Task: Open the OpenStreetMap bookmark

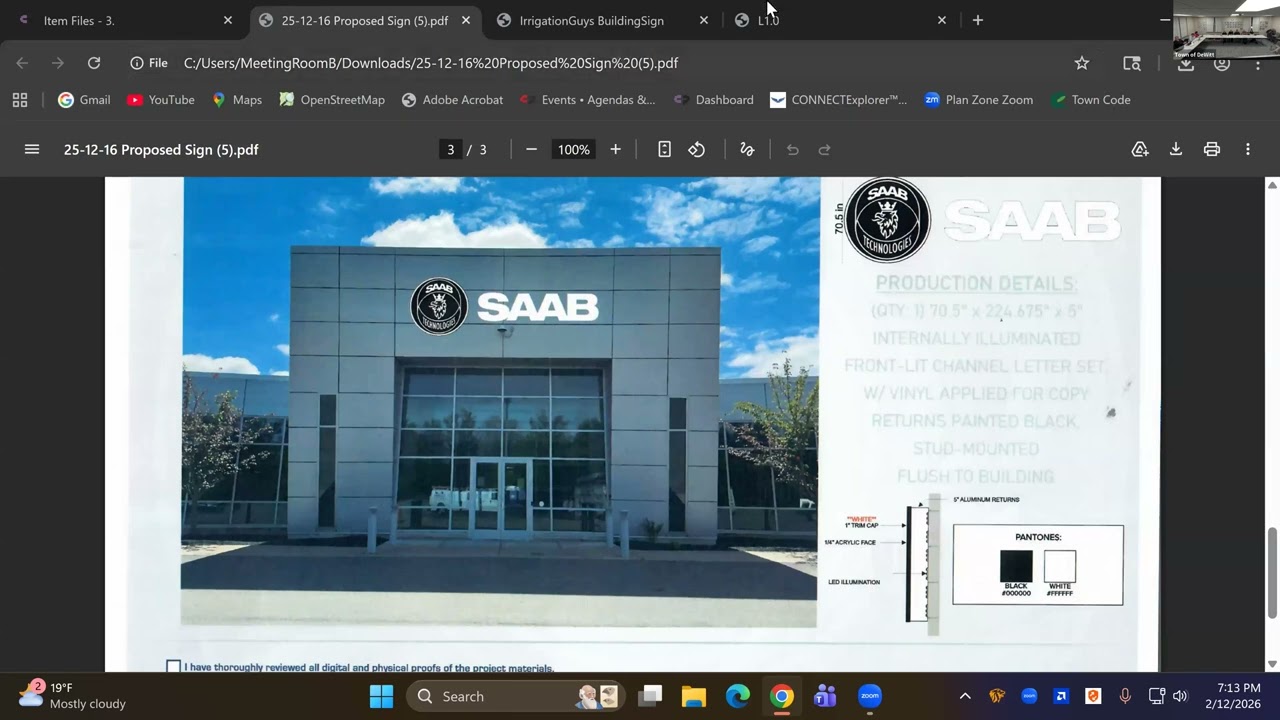Action: tap(332, 100)
